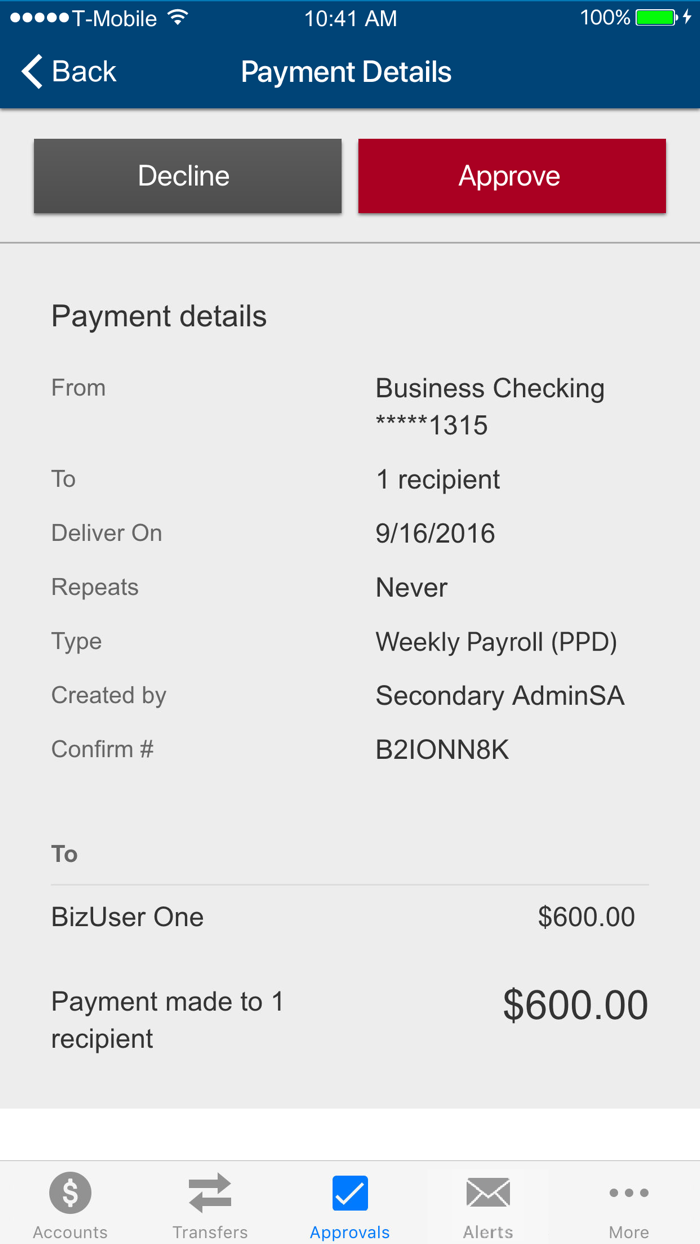This screenshot has width=700, height=1244.
Task: Tap the battery level indicator
Action: pyautogui.click(x=655, y=16)
